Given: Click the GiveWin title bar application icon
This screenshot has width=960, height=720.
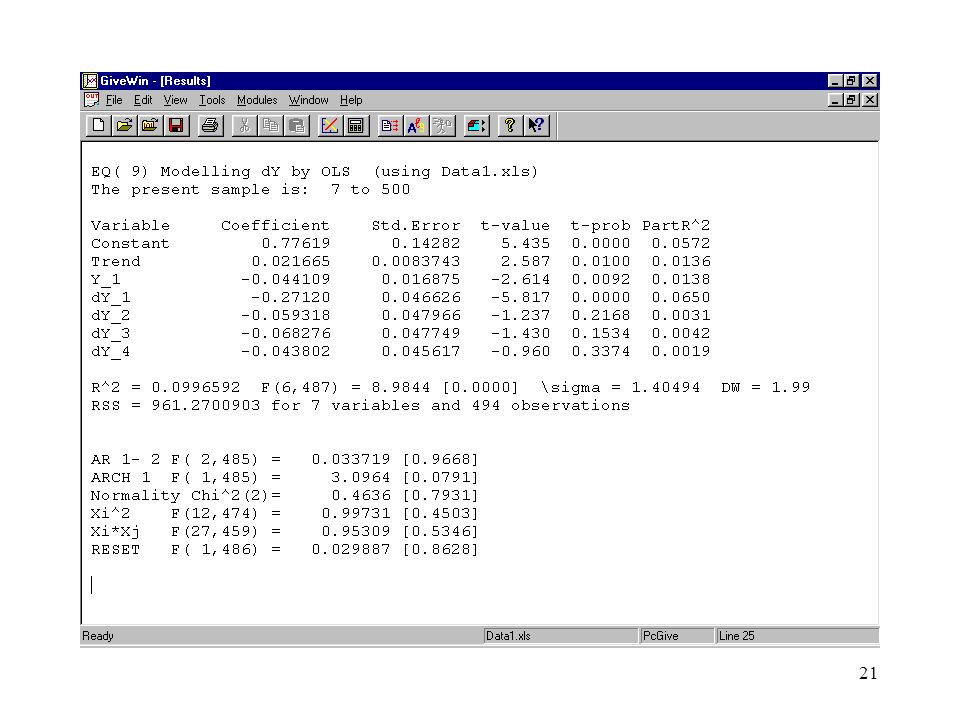Looking at the screenshot, I should tap(90, 81).
